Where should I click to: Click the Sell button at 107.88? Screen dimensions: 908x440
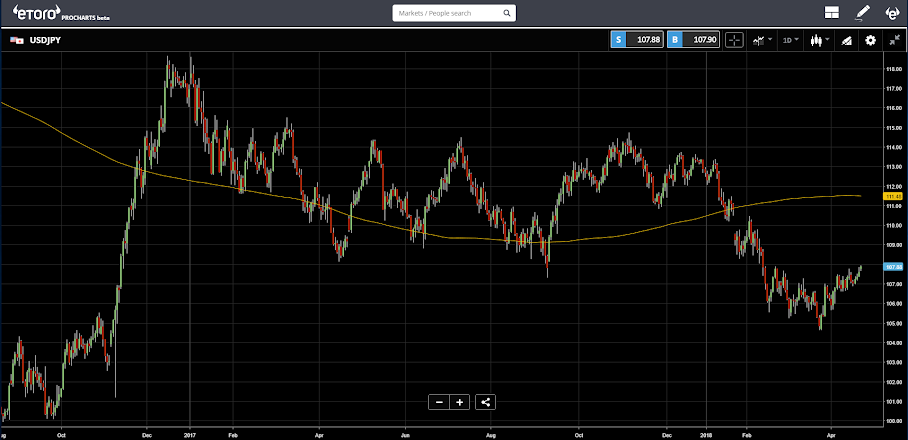pyautogui.click(x=637, y=40)
